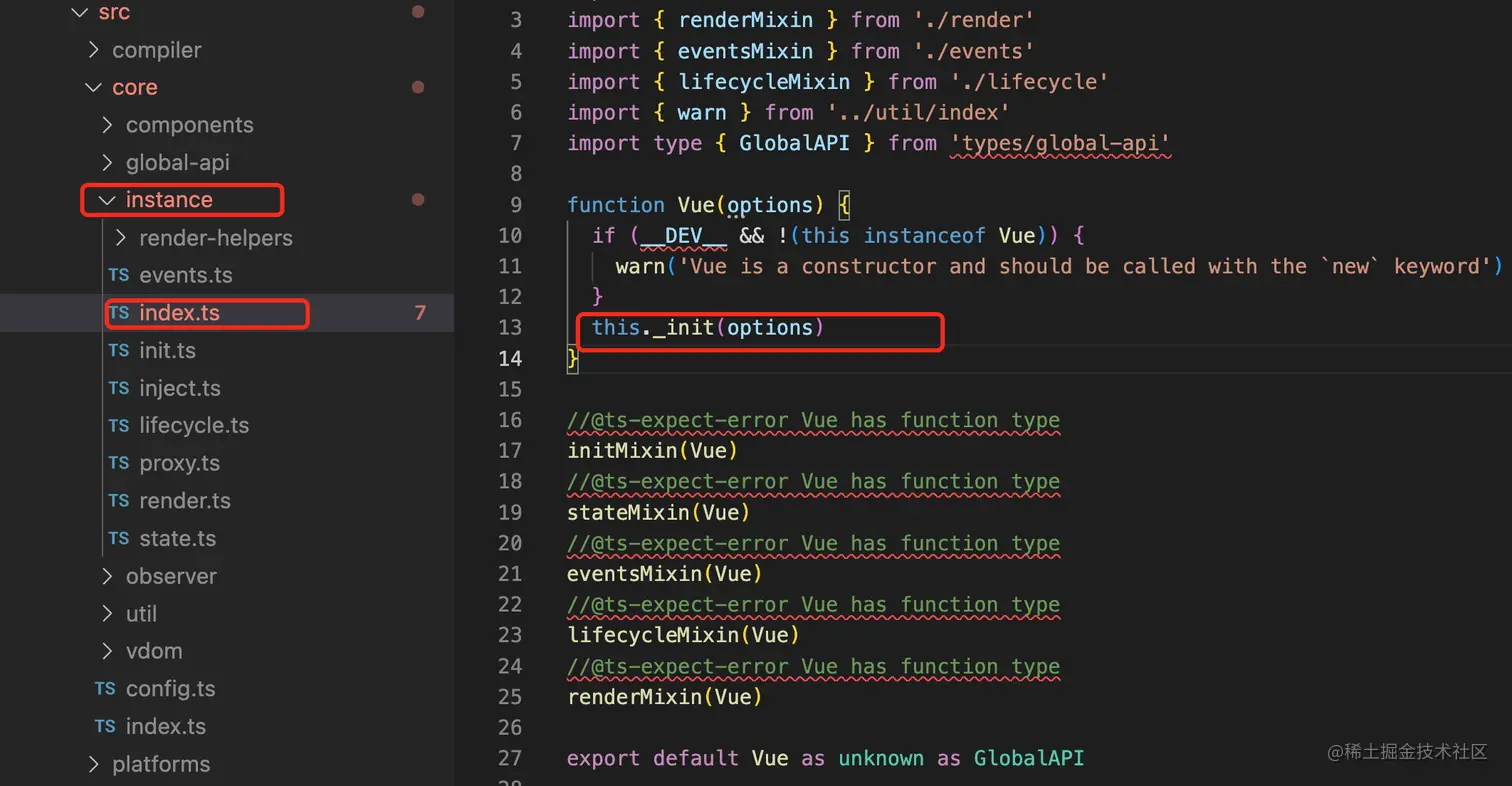Click the instance folder label
Screen dimensions: 1512x786
tap(169, 200)
